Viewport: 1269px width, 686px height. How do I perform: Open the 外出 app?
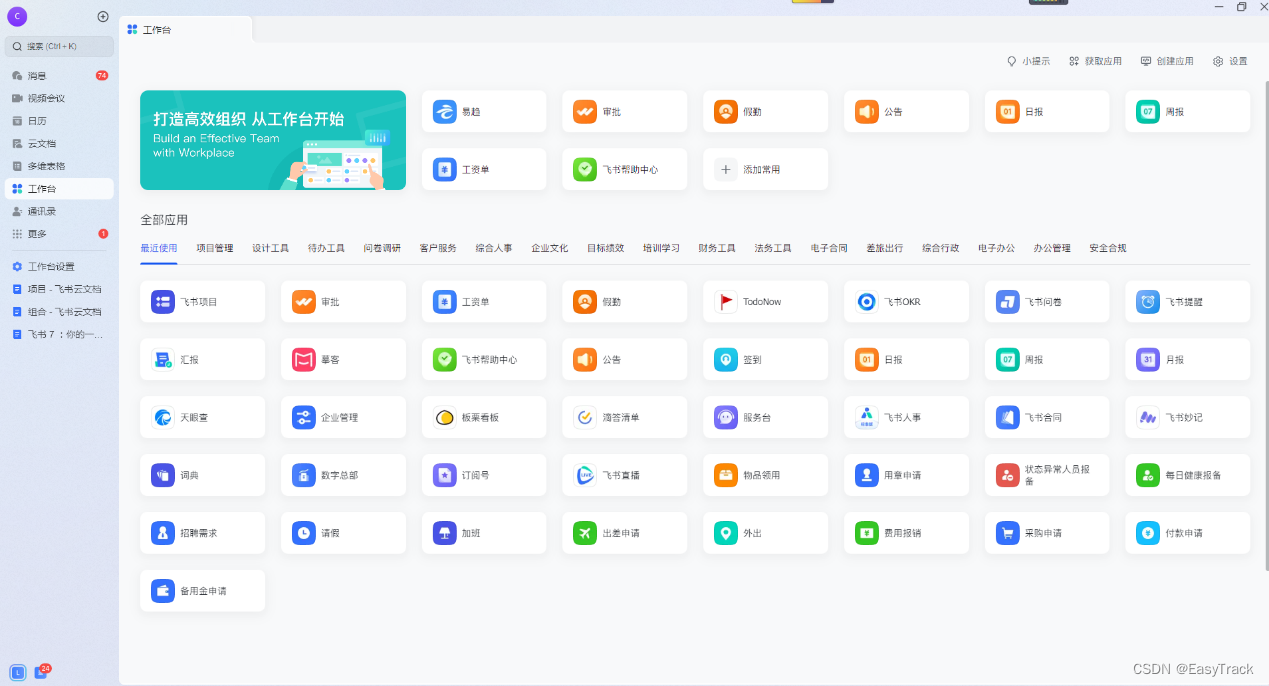click(x=765, y=533)
